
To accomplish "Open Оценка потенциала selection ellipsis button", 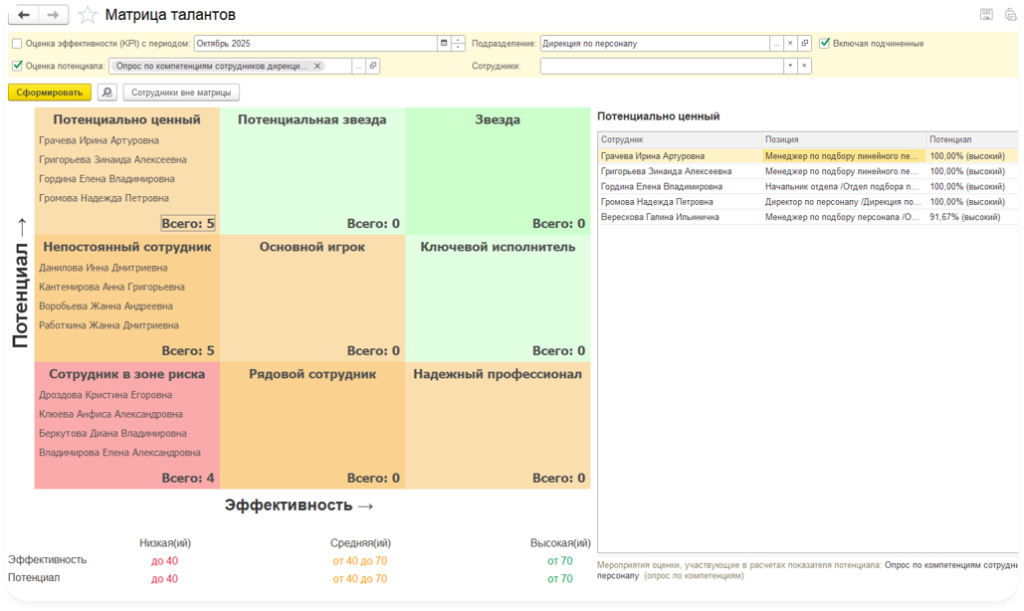I will [x=358, y=66].
